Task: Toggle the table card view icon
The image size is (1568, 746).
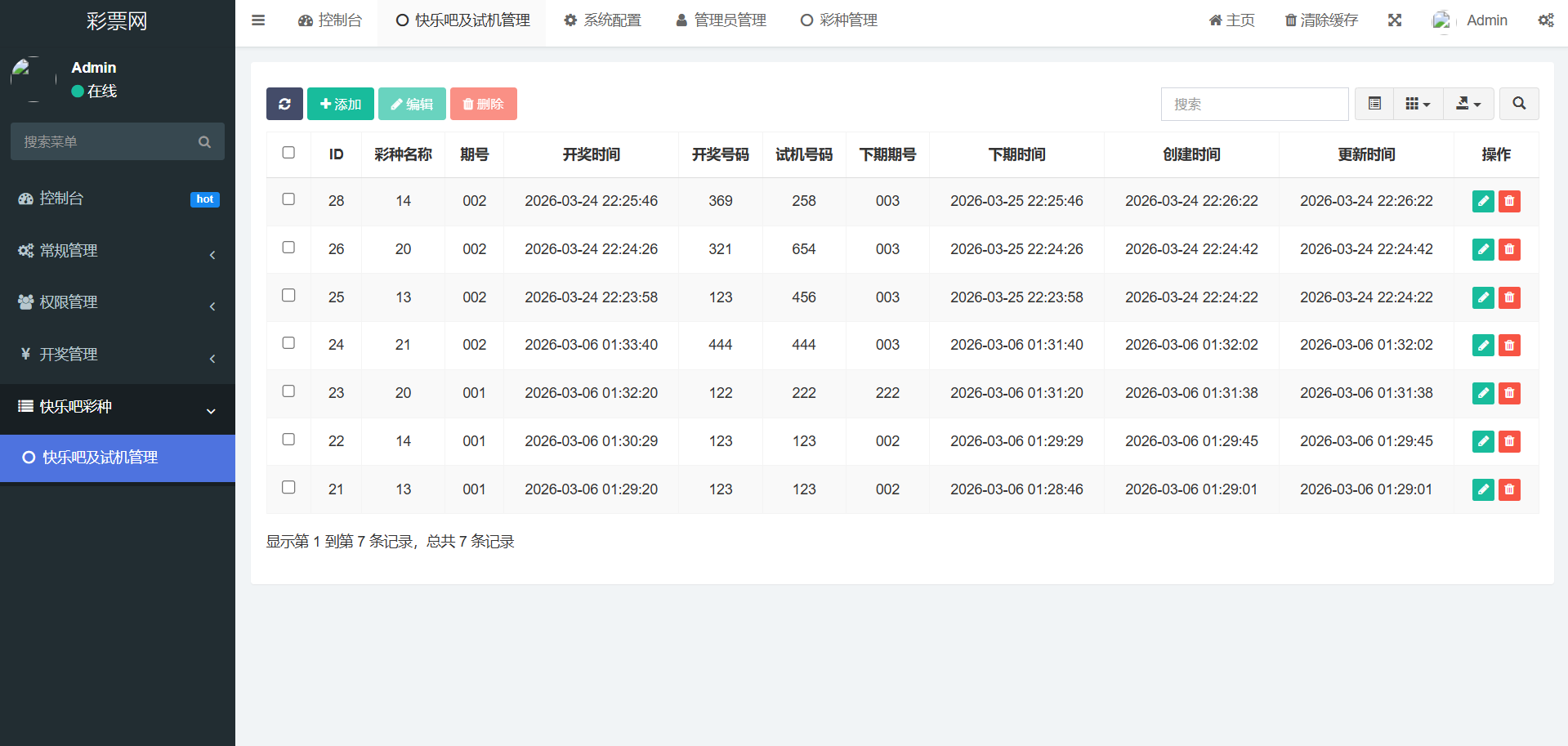Action: pyautogui.click(x=1374, y=104)
